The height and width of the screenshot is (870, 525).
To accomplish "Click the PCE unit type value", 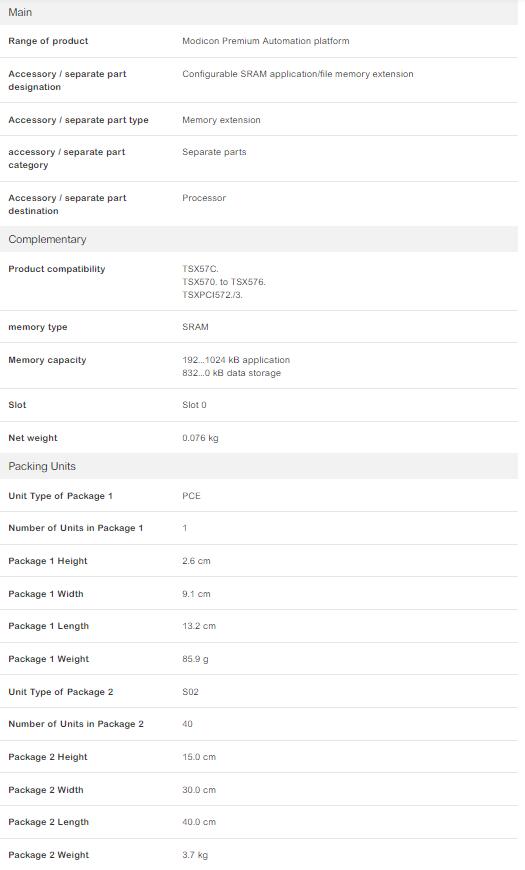I will (x=191, y=496).
